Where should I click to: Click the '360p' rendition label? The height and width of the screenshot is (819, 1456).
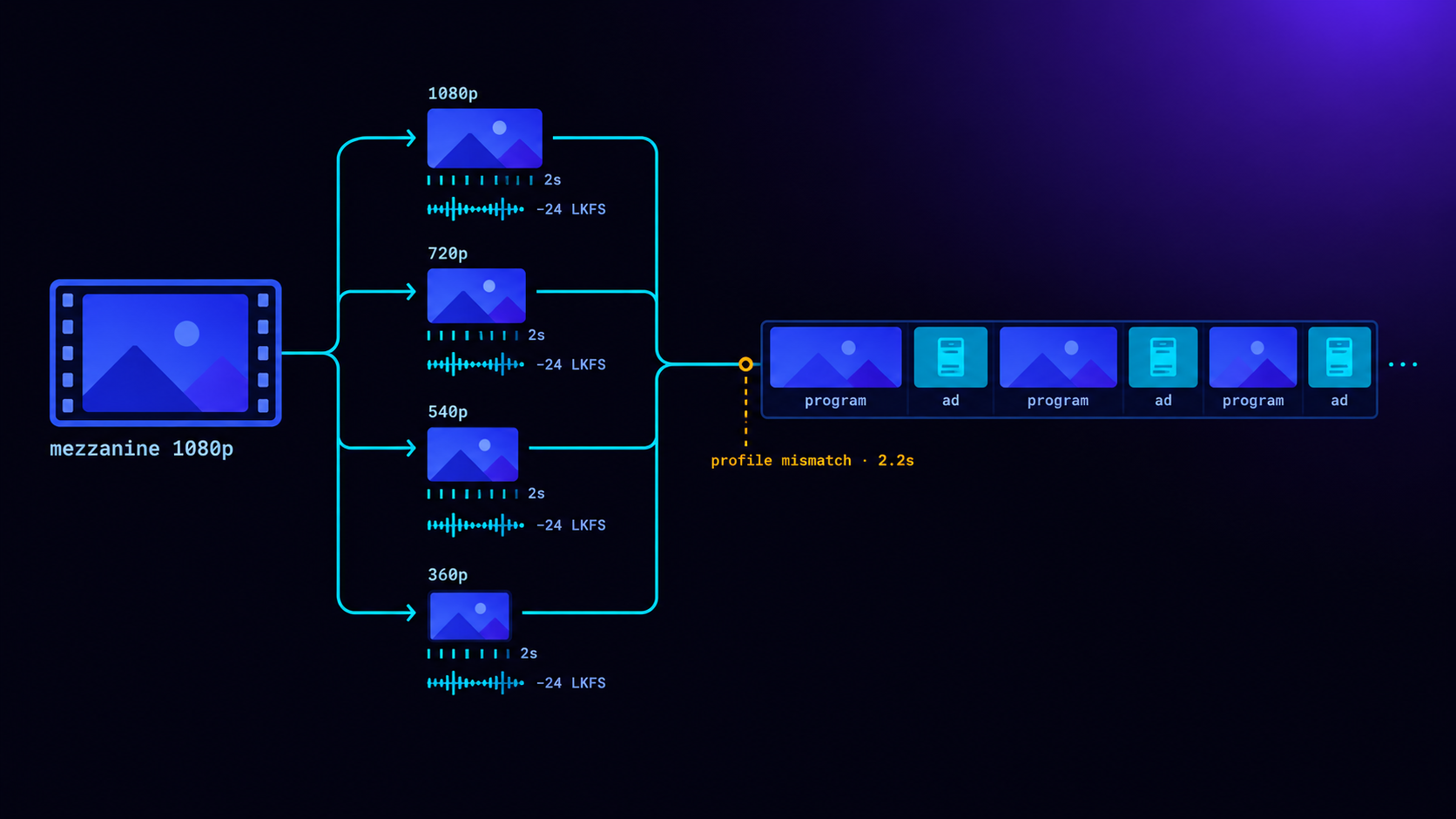pyautogui.click(x=448, y=575)
